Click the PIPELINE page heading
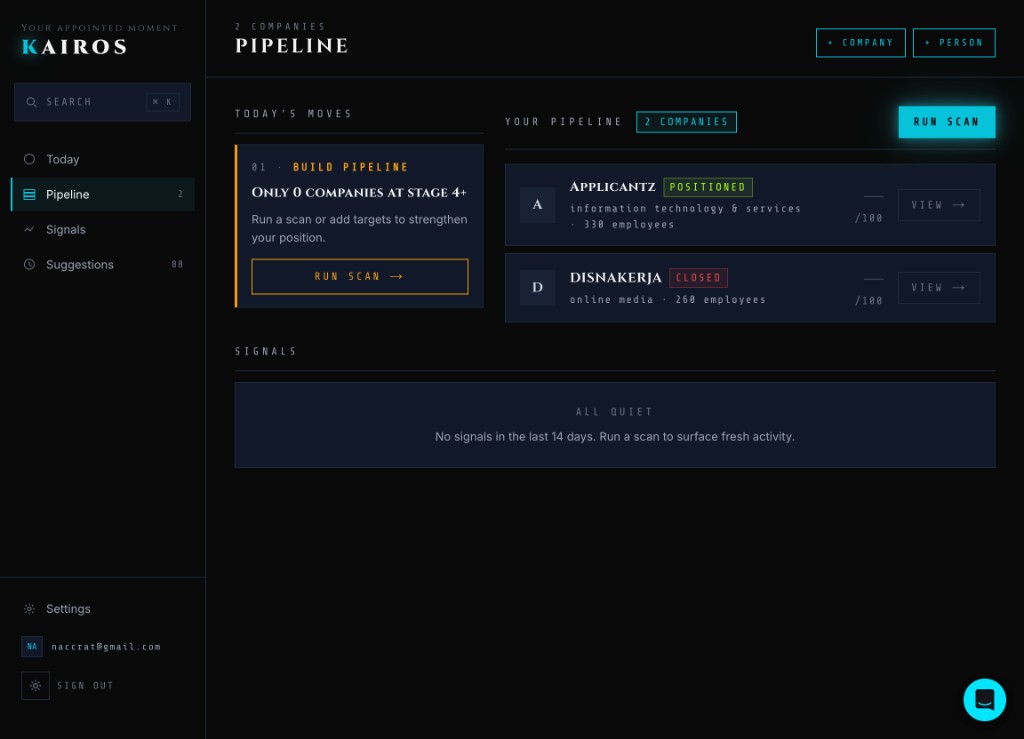This screenshot has height=739, width=1024. tap(291, 46)
